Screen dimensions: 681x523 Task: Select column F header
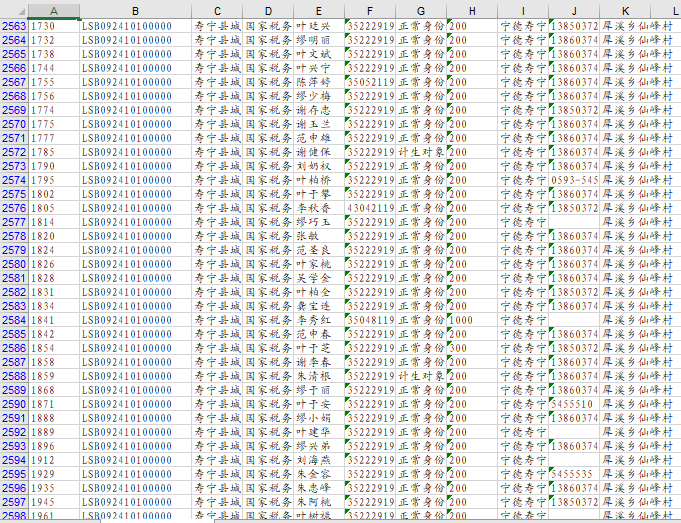coord(370,11)
